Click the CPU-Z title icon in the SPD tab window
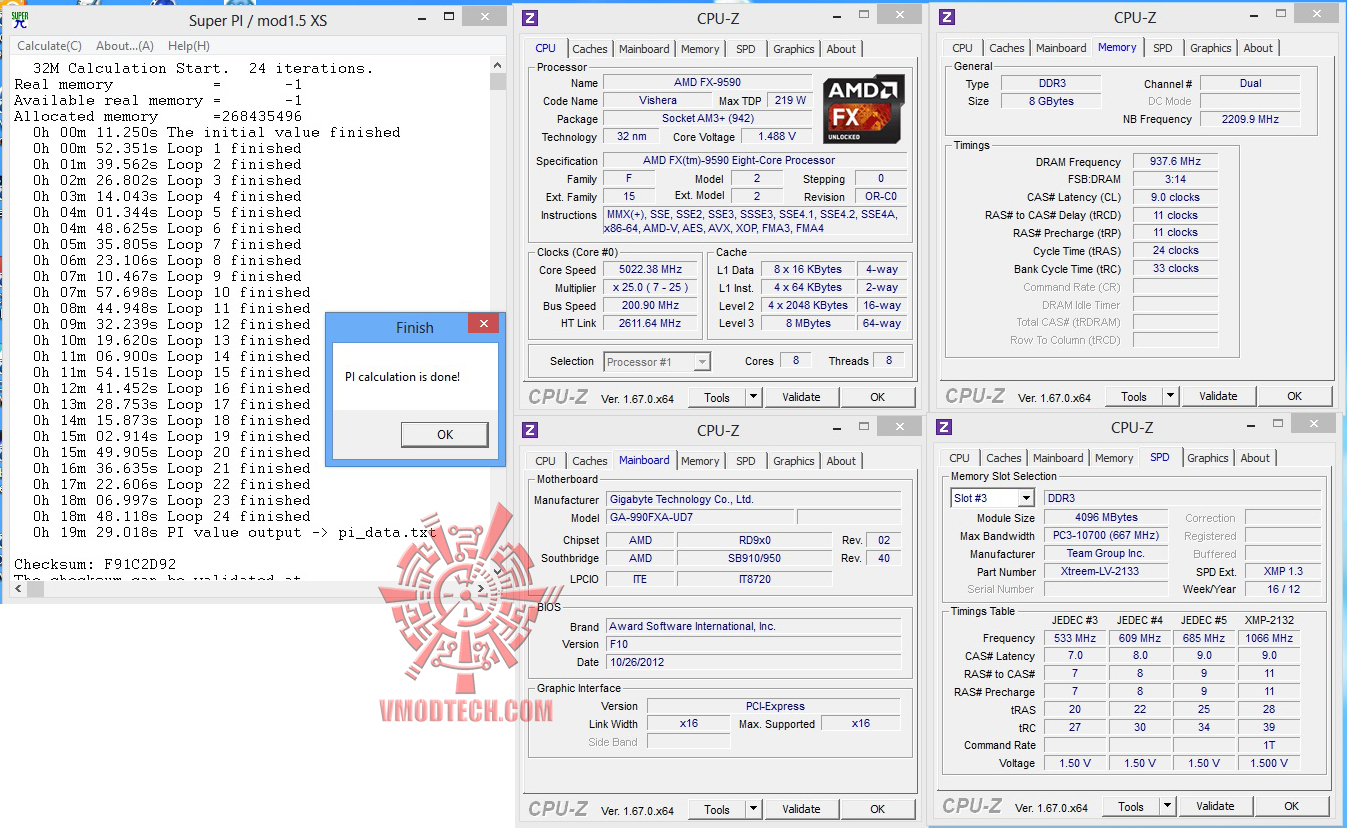The width and height of the screenshot is (1347, 828). pyautogui.click(x=945, y=427)
